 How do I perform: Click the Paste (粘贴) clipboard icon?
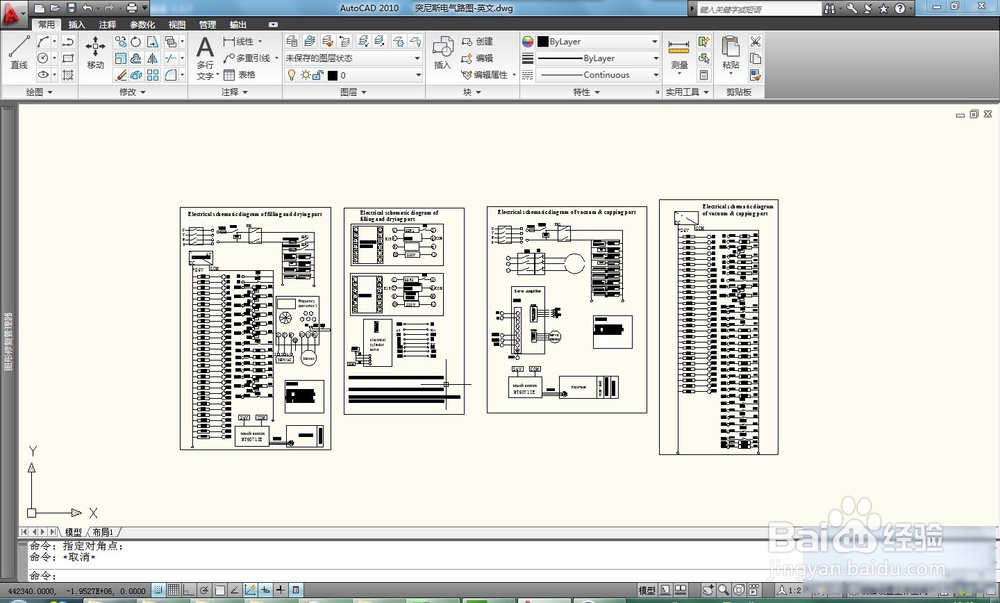click(731, 54)
